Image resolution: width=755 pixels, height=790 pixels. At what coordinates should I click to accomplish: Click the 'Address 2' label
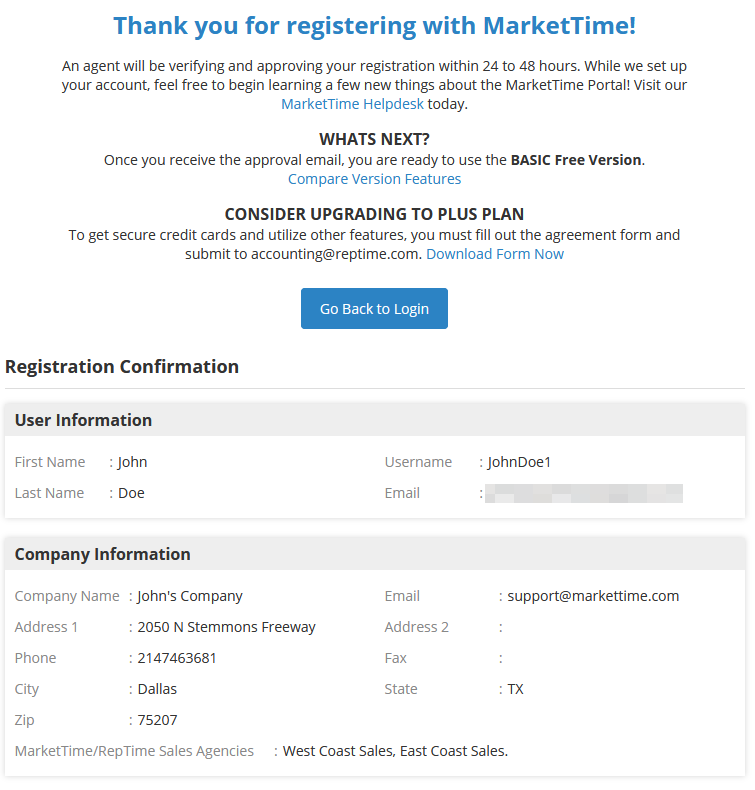417,627
